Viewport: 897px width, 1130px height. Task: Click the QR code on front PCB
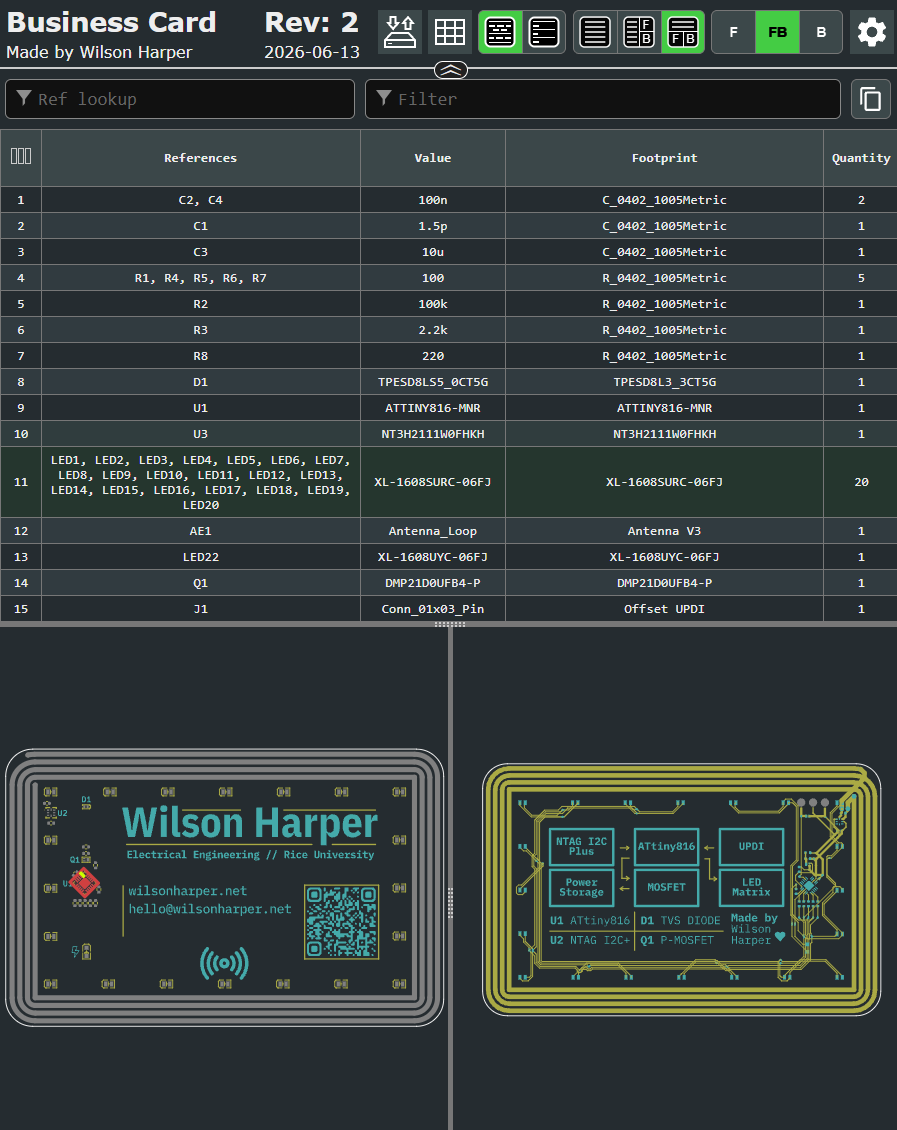[x=342, y=922]
